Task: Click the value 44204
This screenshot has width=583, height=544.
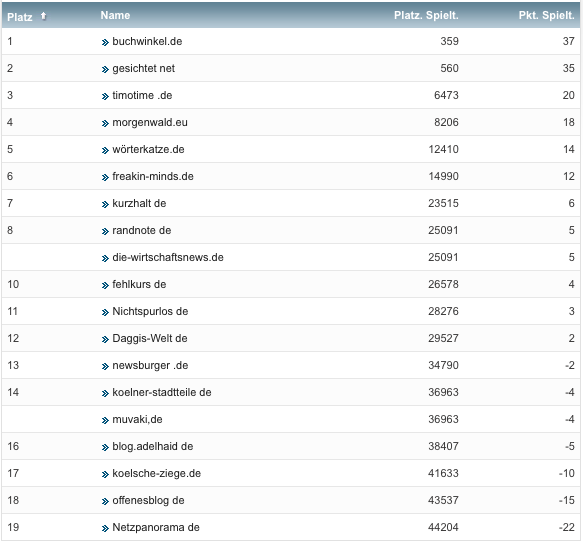Action: (443, 527)
